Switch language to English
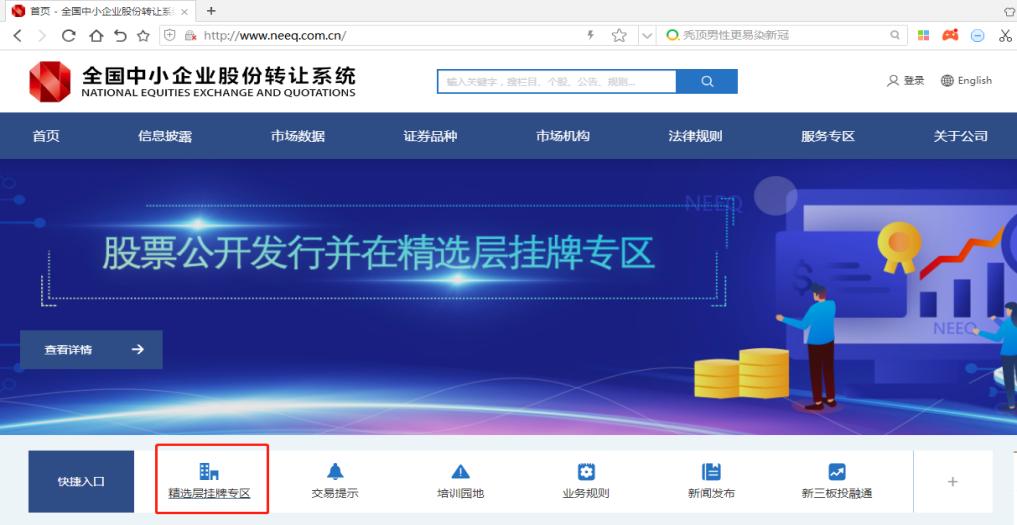This screenshot has width=1017, height=525. (x=966, y=80)
